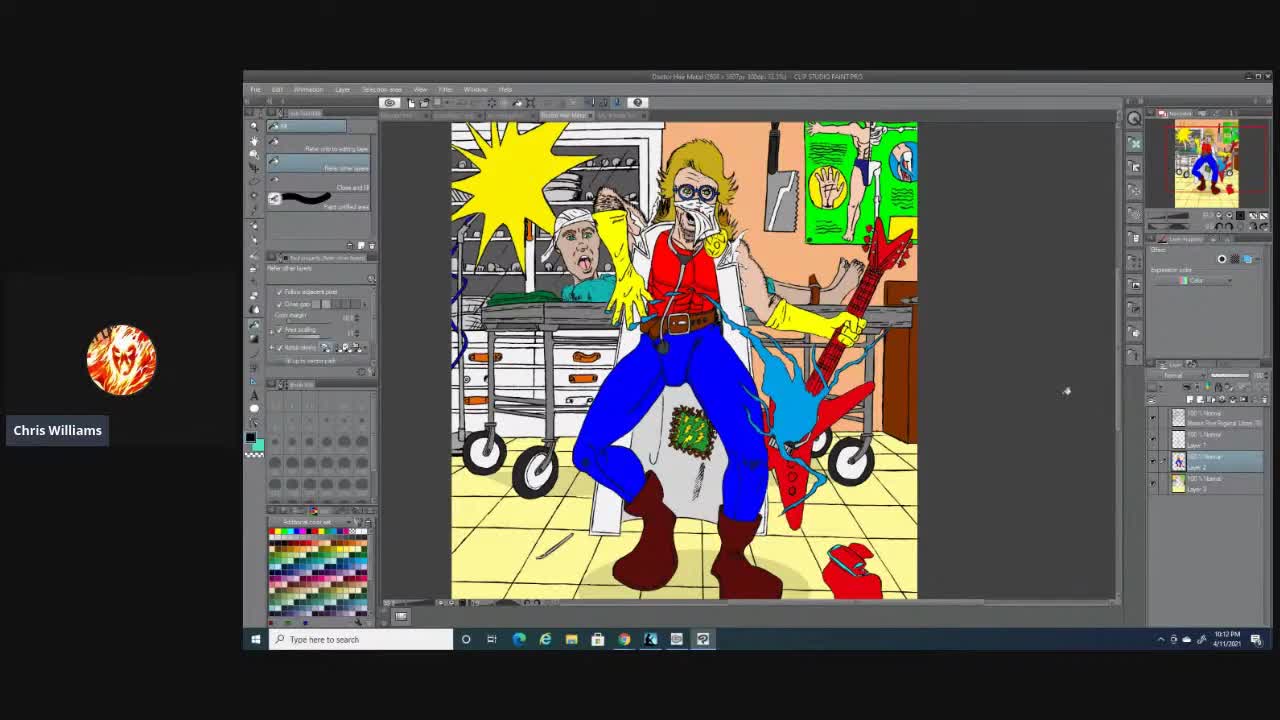This screenshot has height=720, width=1280.
Task: Hide the Original Lines top layer
Action: pyautogui.click(x=1153, y=417)
